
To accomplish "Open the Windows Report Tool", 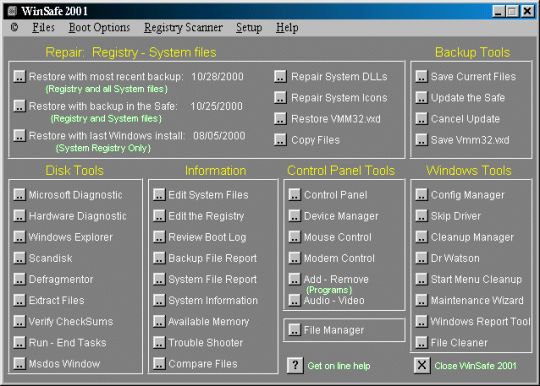I will [421, 321].
